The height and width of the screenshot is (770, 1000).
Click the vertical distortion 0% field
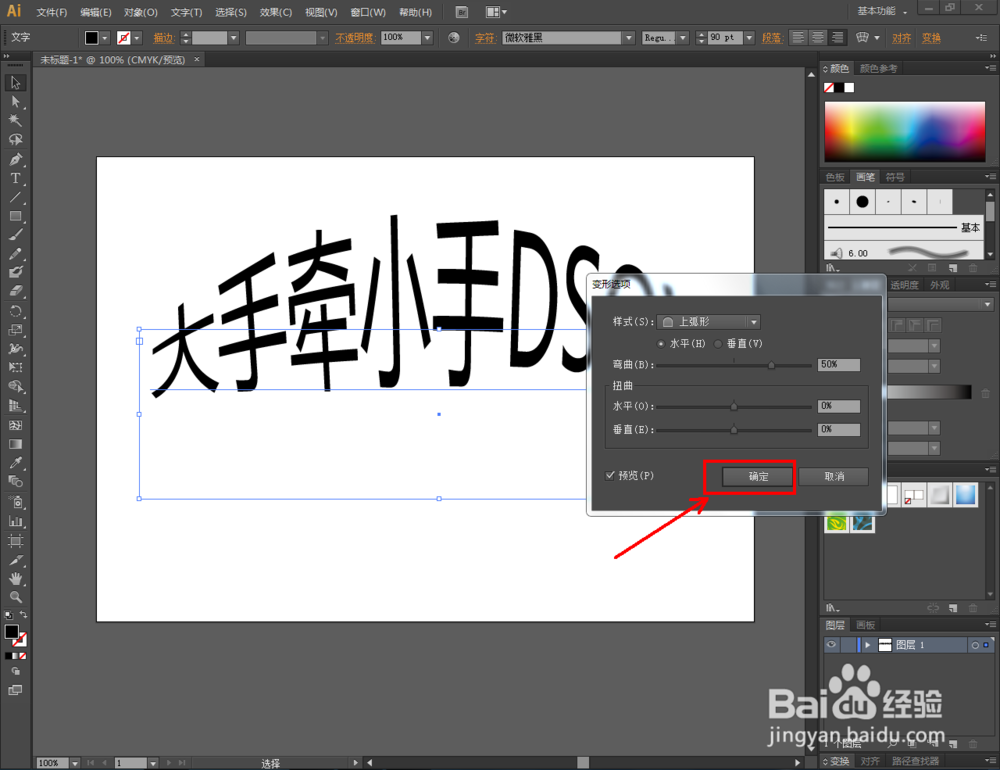click(x=839, y=430)
